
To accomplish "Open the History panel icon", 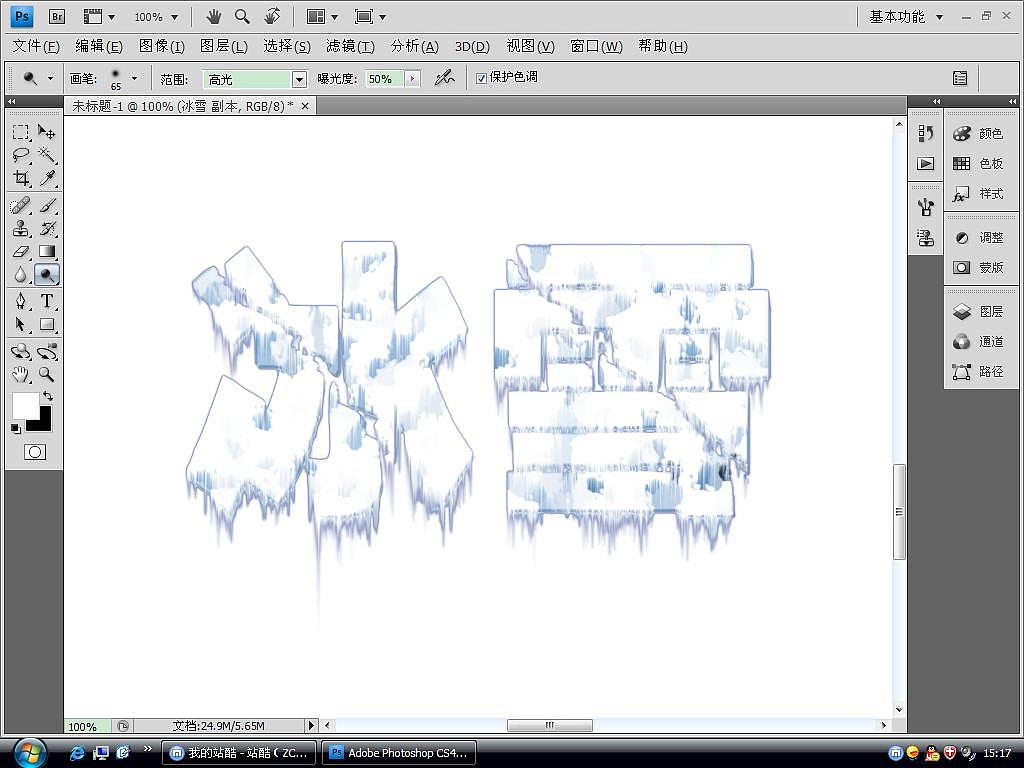I will tap(925, 133).
